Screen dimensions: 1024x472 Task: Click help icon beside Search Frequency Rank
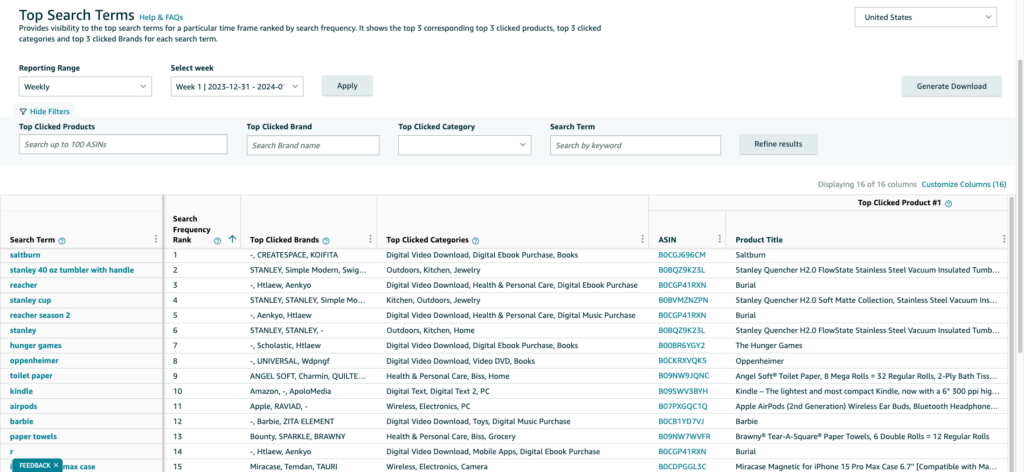tap(217, 240)
